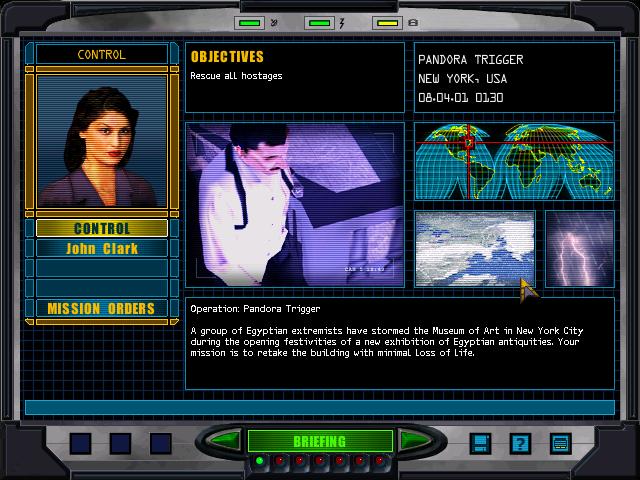Open help with the question mark icon
The image size is (640, 480).
click(520, 443)
